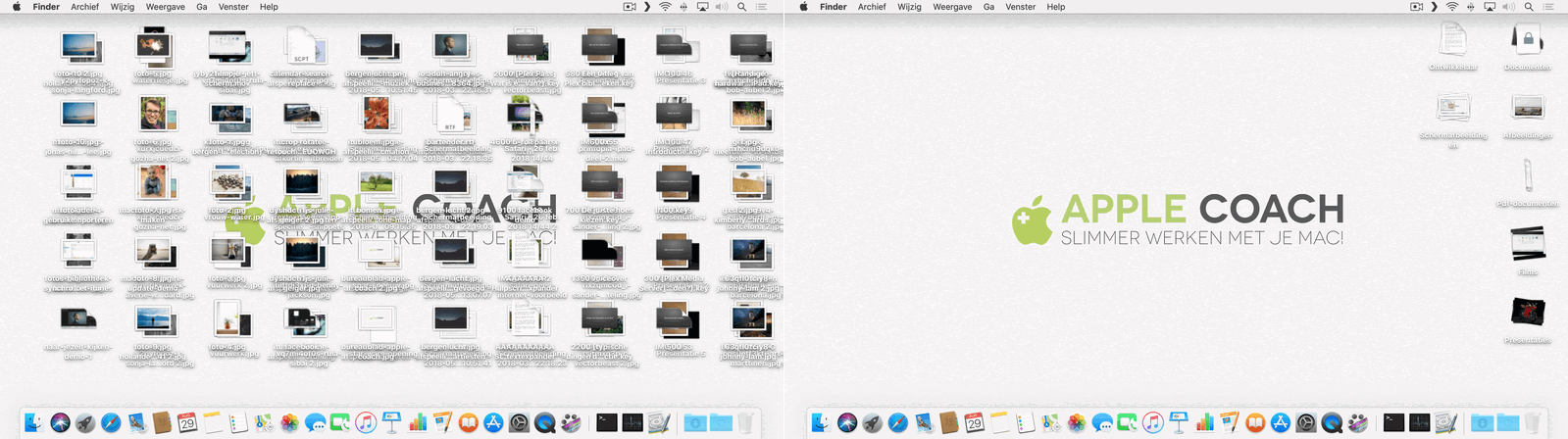1568x439 pixels.
Task: Open Finder from the cluttered desktop's Dock
Action: (x=34, y=423)
